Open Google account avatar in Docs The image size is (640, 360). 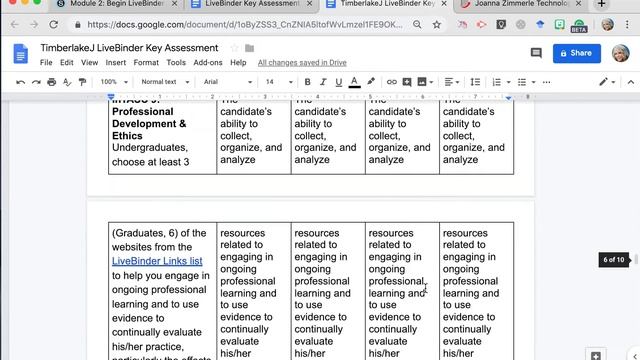(x=620, y=53)
